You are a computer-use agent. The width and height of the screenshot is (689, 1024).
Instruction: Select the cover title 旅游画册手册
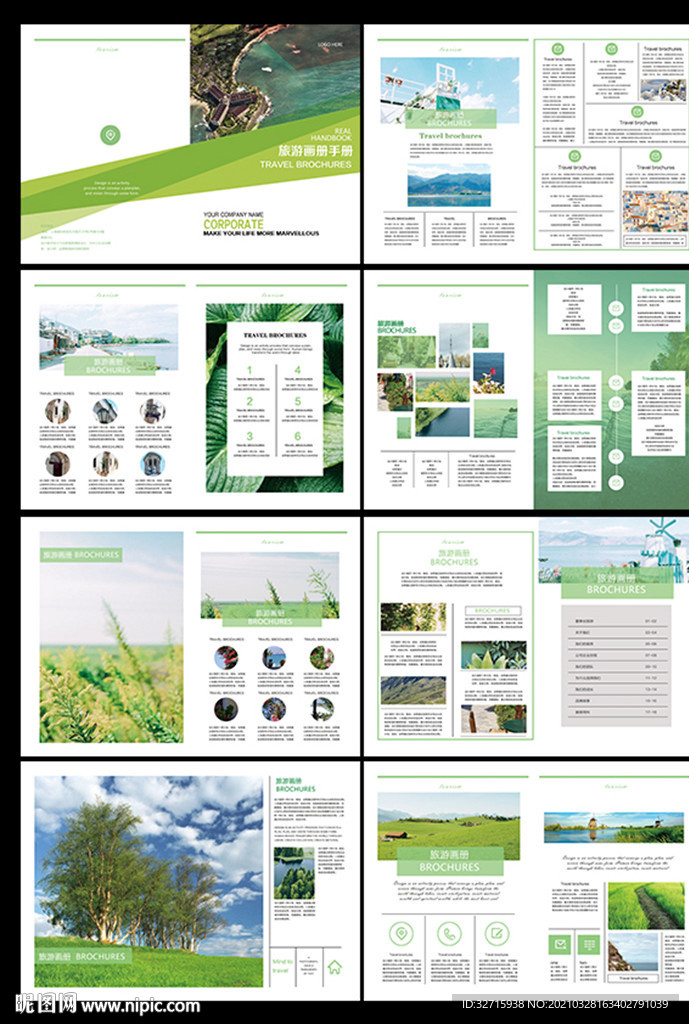(x=315, y=151)
